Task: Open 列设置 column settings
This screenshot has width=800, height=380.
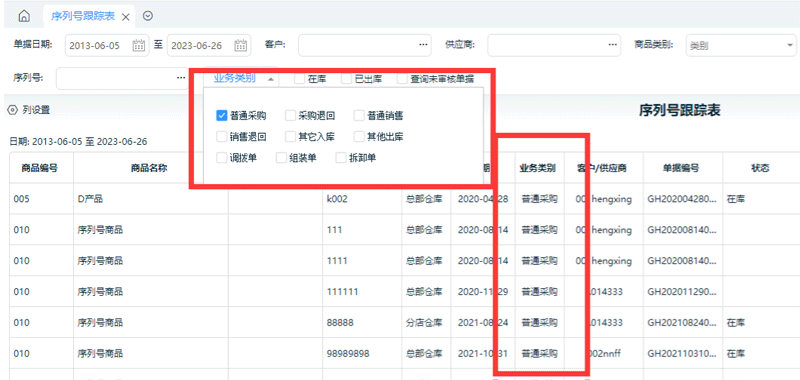Action: point(30,110)
